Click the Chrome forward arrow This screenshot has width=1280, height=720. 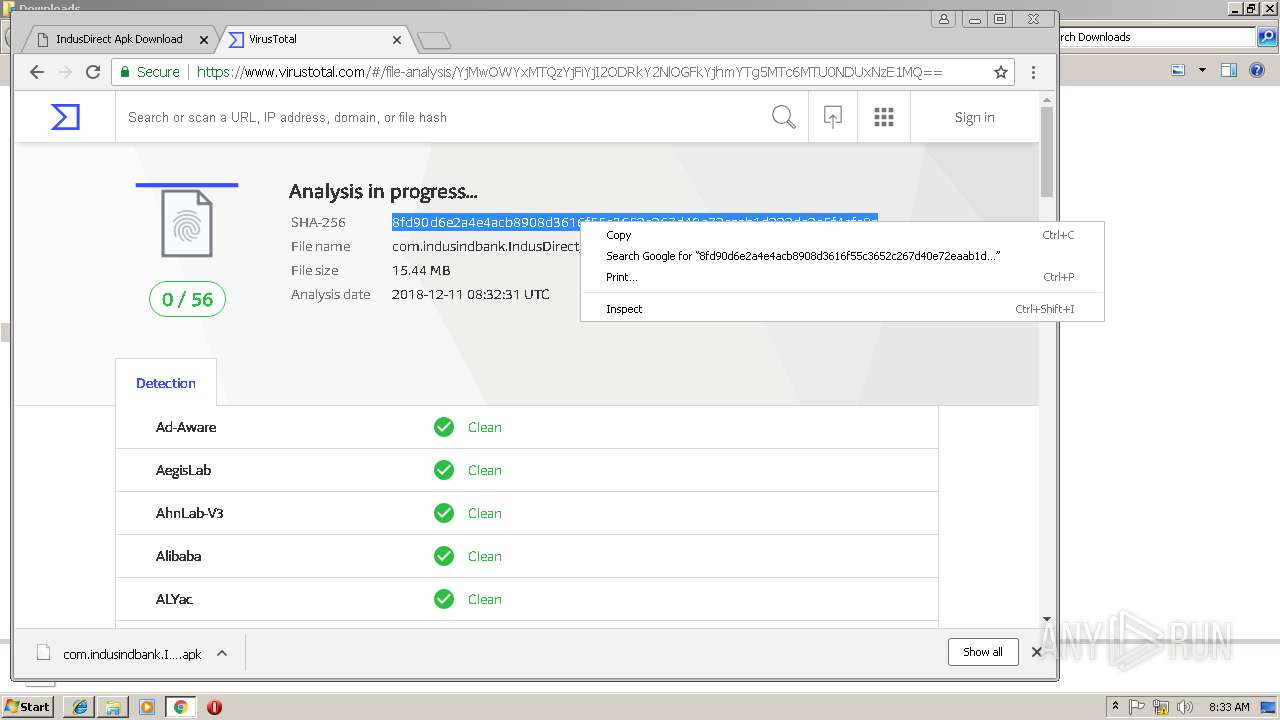pyautogui.click(x=65, y=72)
